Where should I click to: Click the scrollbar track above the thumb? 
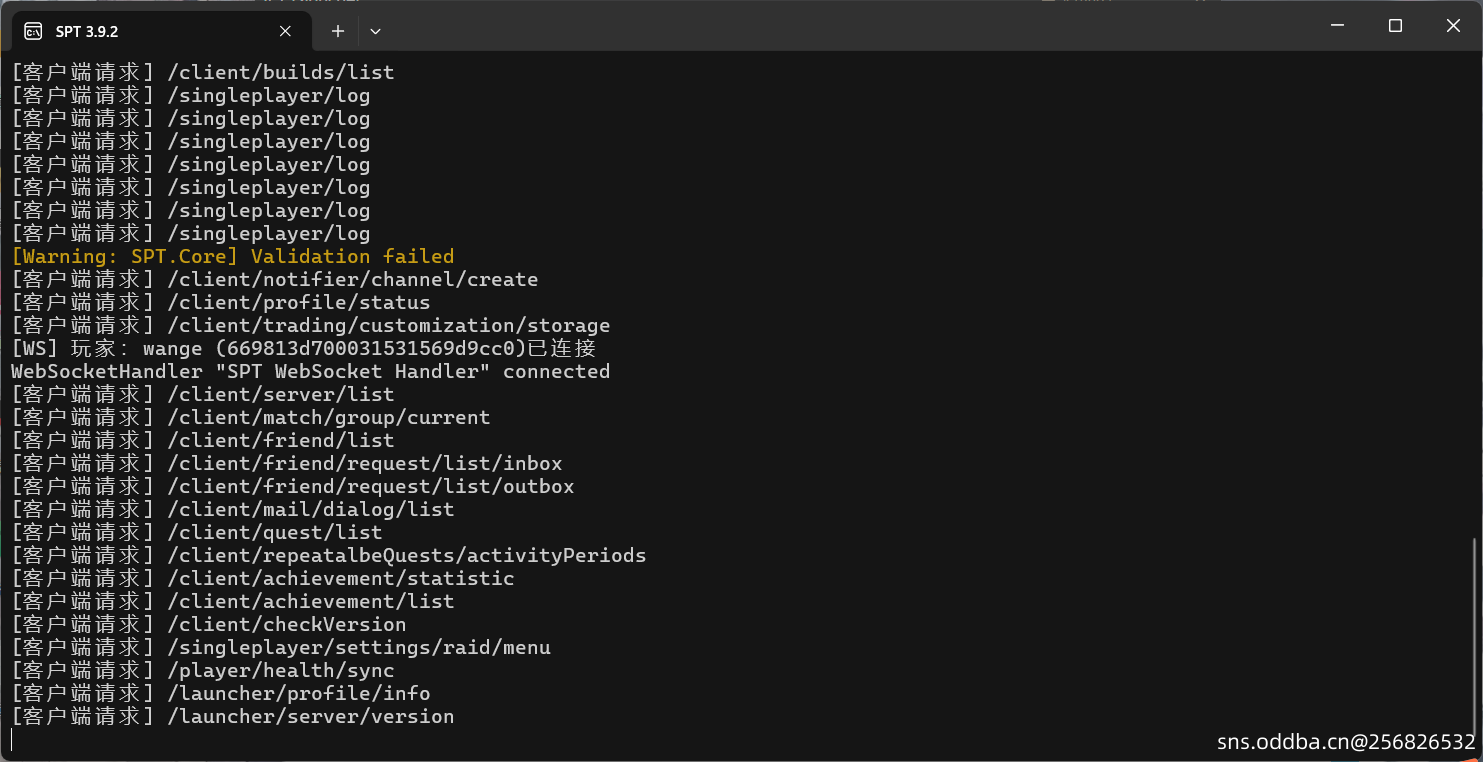(1475, 300)
